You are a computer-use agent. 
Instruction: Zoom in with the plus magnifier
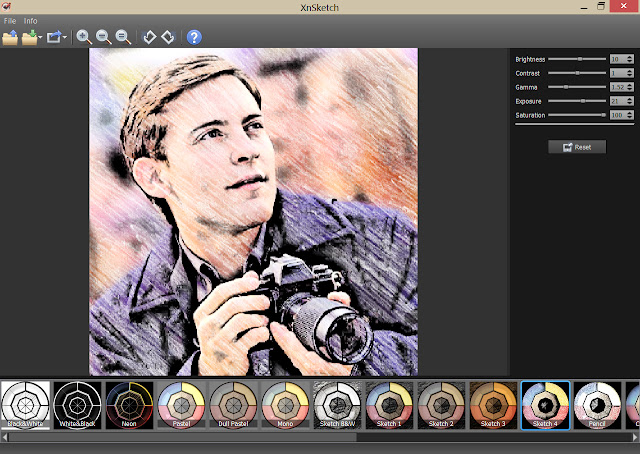click(84, 37)
